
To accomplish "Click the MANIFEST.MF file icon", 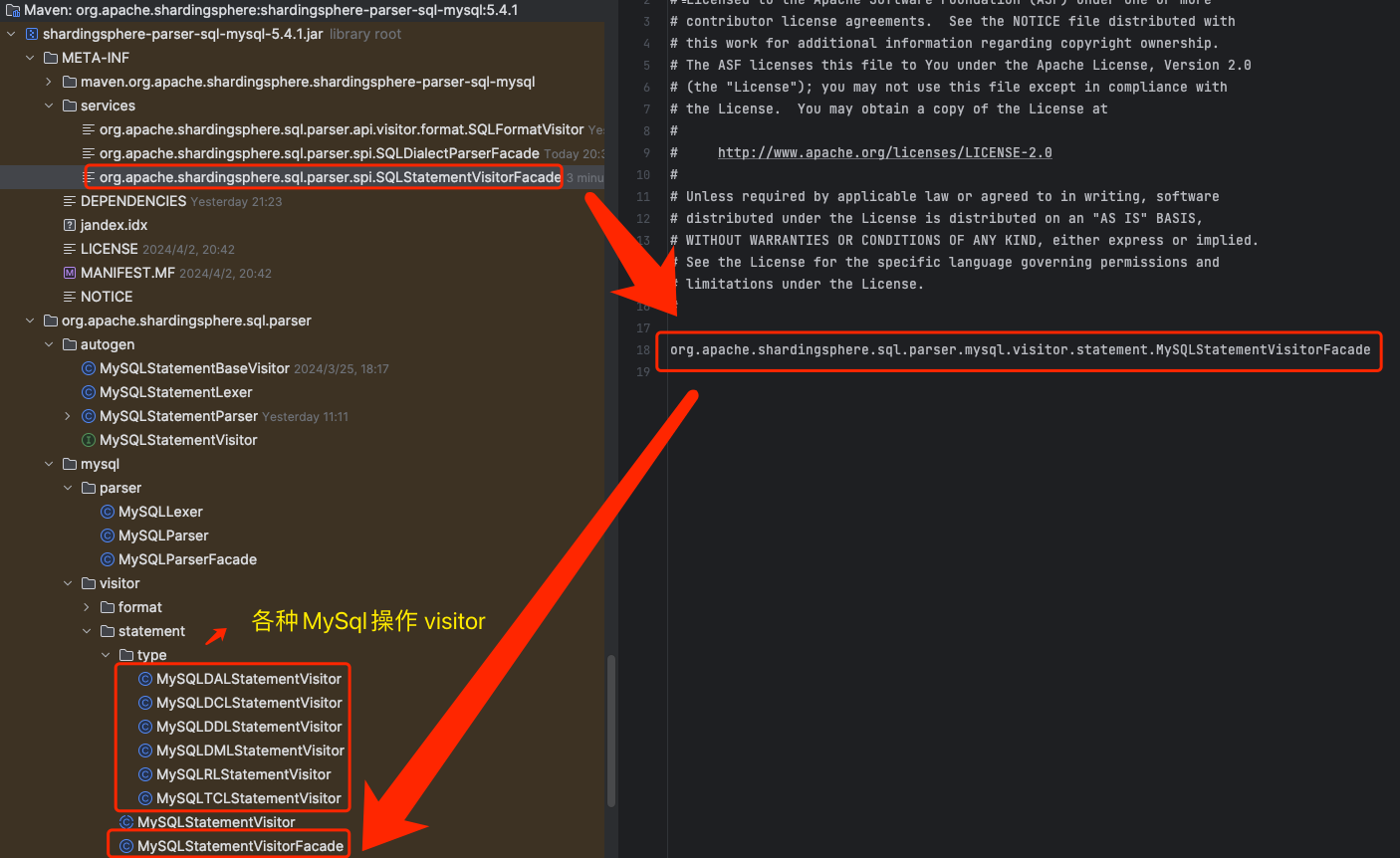I will click(x=70, y=273).
